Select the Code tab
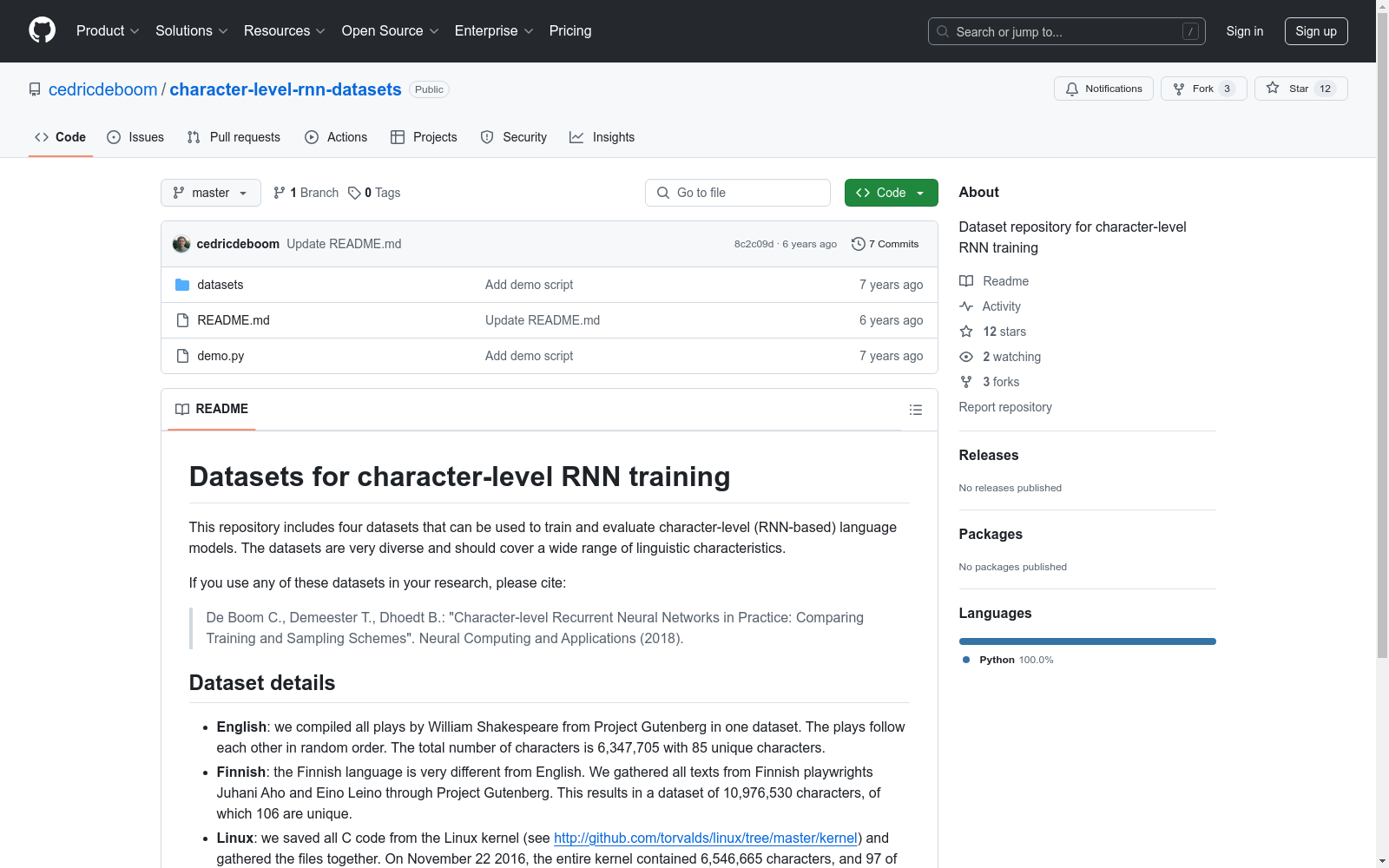Viewport: 1389px width, 868px height. (x=60, y=137)
